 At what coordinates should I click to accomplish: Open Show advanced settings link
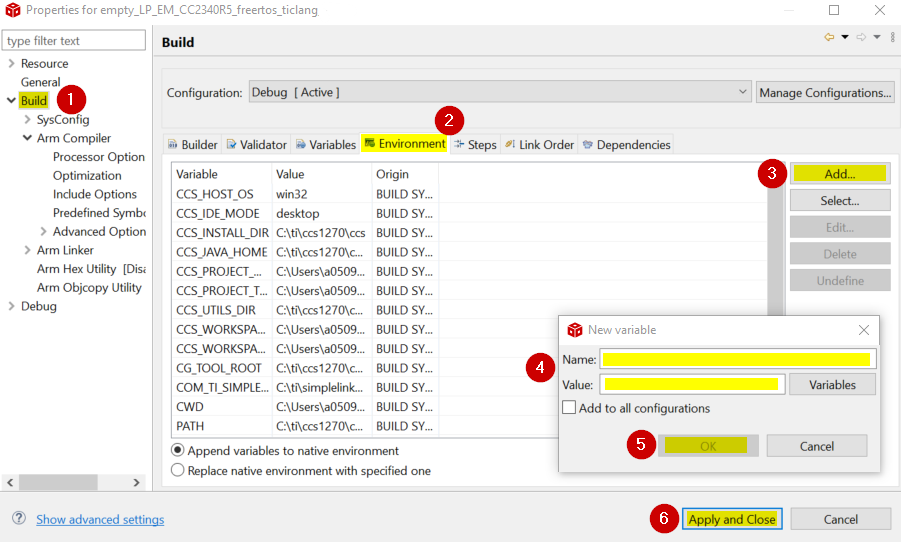(100, 519)
